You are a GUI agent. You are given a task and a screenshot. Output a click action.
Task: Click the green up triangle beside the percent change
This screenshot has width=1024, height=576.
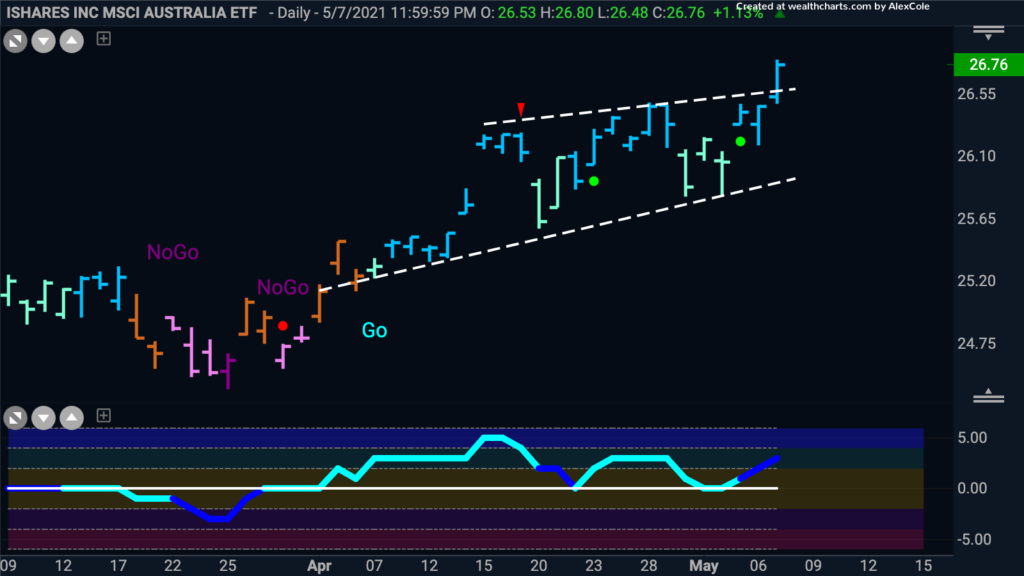779,13
